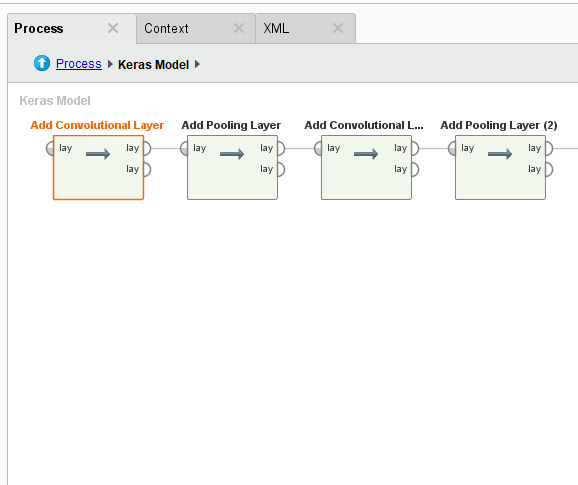
Task: Click input port of Add Pooling Layer
Action: point(184,149)
